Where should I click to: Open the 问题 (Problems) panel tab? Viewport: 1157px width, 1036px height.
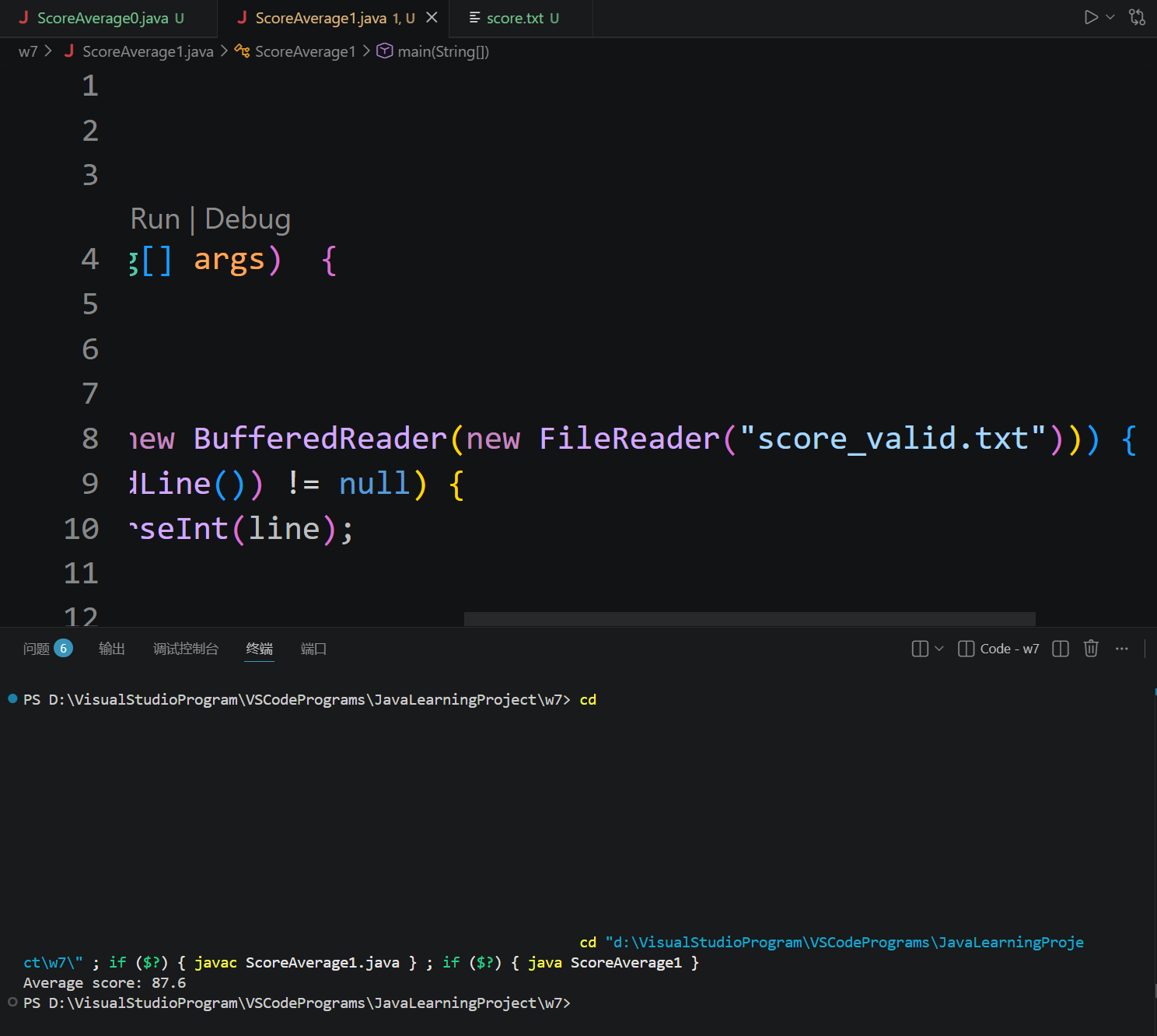(x=37, y=649)
